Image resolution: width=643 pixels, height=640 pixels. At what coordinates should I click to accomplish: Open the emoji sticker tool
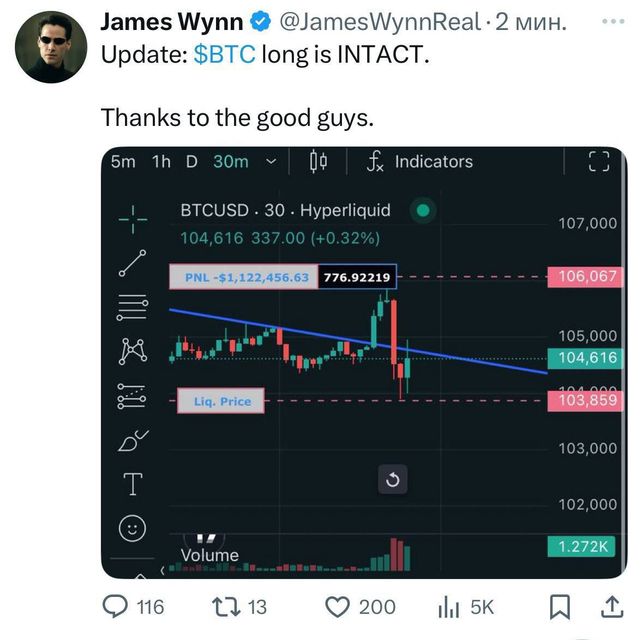(132, 528)
